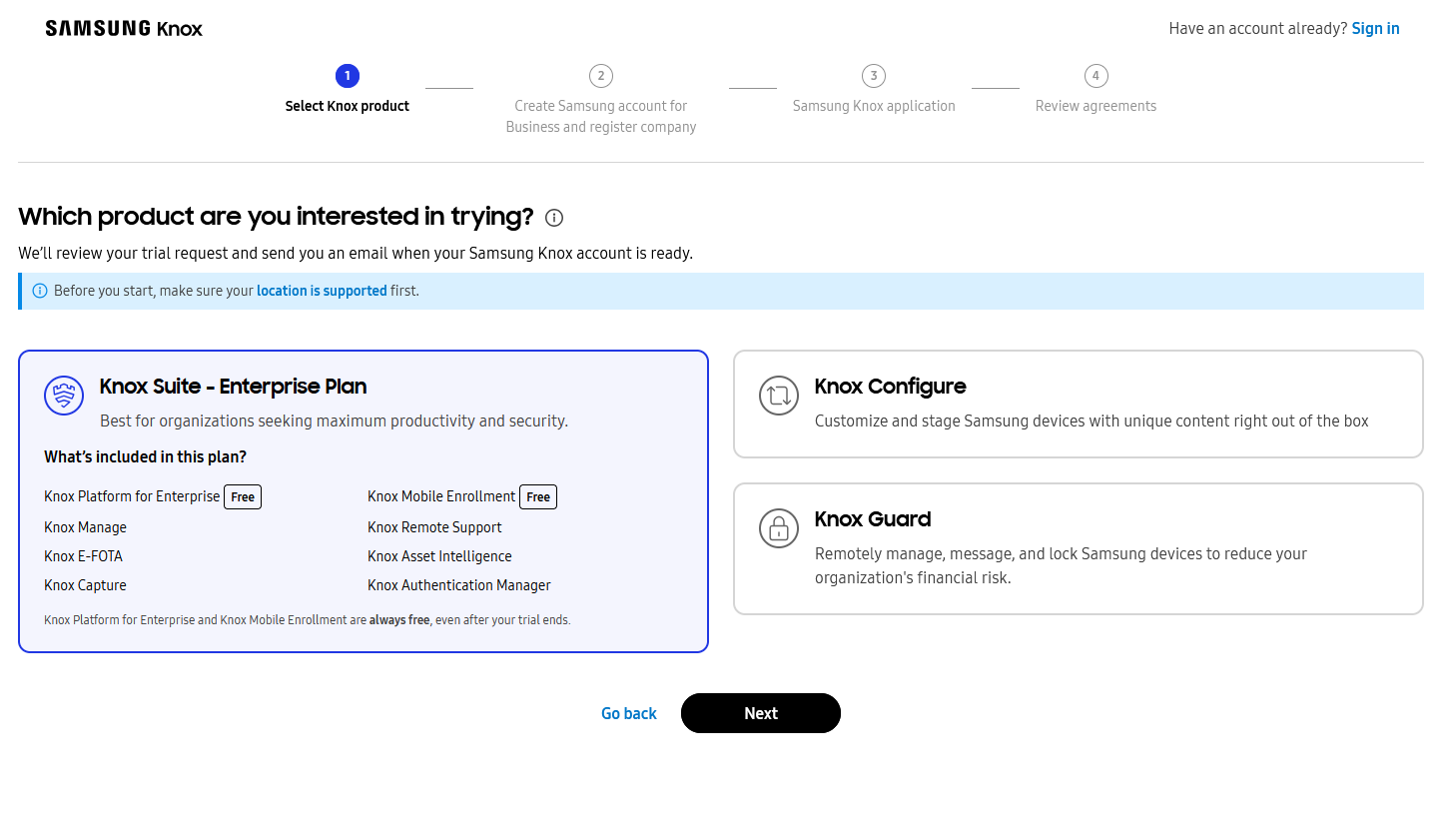Viewport: 1456px width, 839px height.
Task: Click the Next button
Action: coord(761,713)
